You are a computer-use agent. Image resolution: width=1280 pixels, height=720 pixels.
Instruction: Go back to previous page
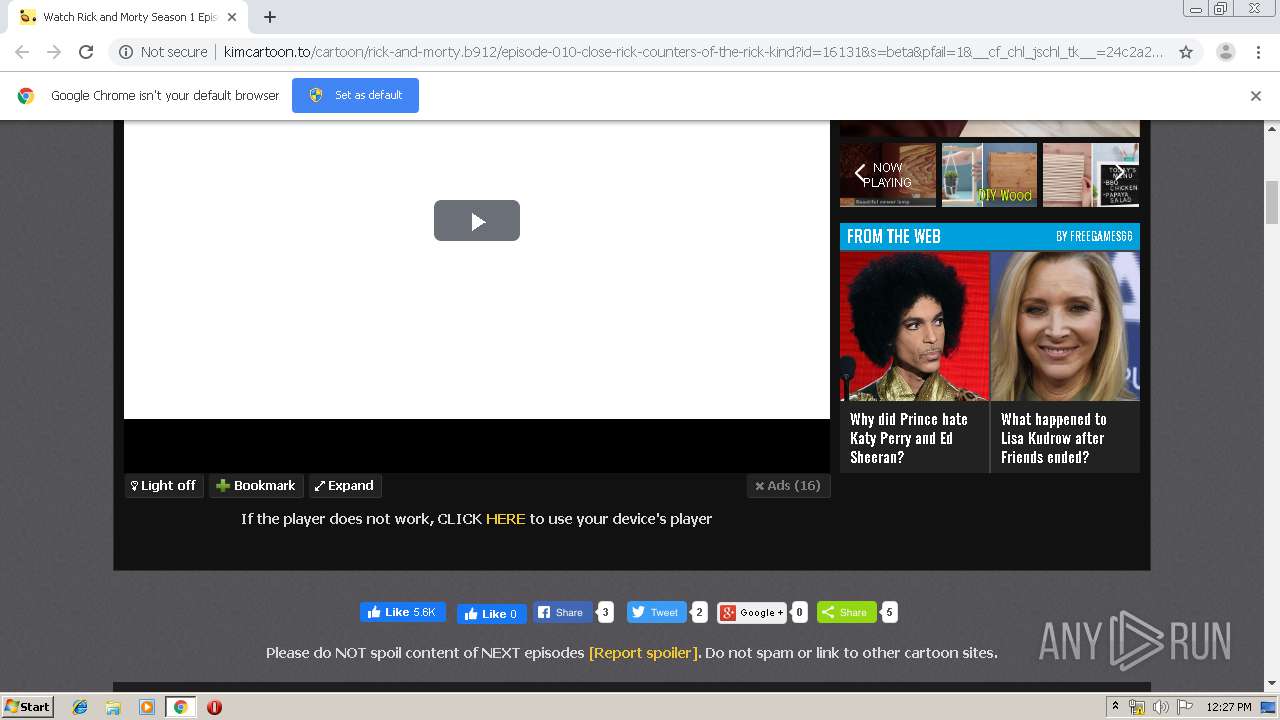[22, 52]
